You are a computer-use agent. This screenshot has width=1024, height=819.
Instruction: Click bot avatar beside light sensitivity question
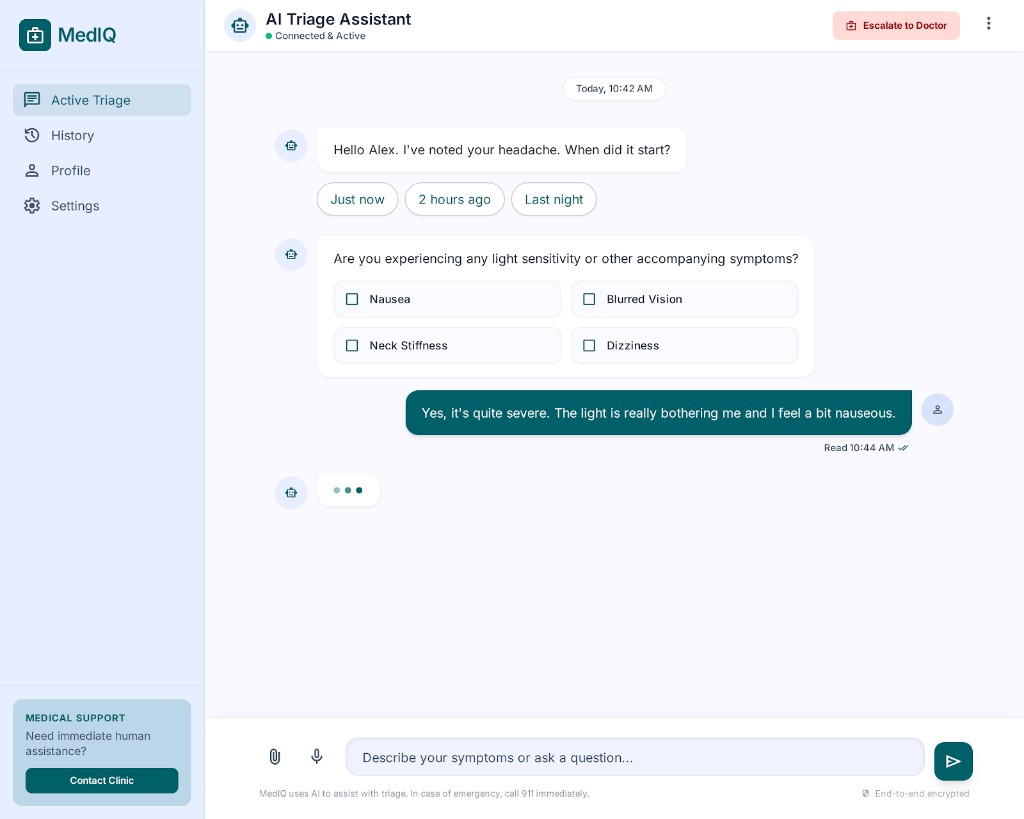pyautogui.click(x=291, y=254)
